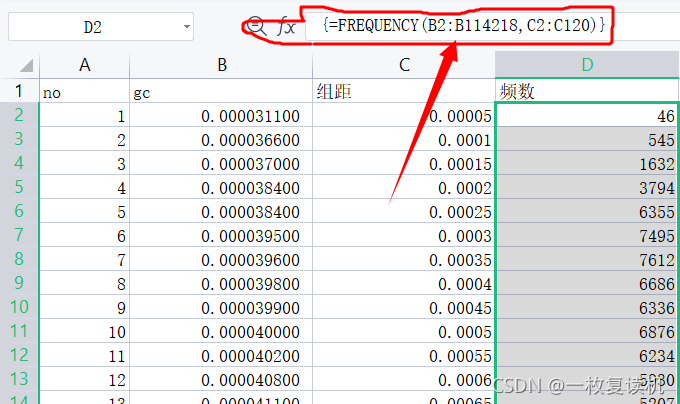This screenshot has height=404, width=680.
Task: Click cell with value 0.000039600
Action: point(221,259)
